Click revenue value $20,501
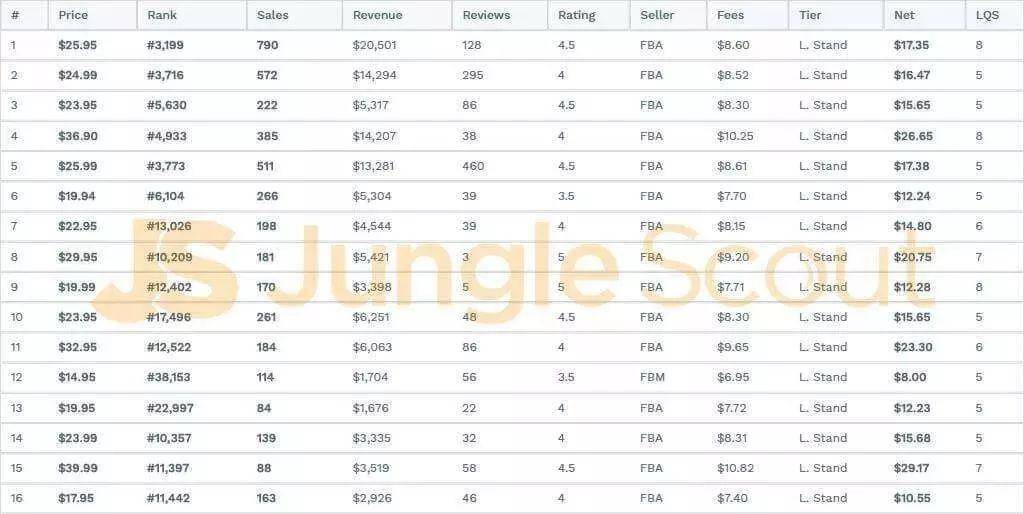Image resolution: width=1024 pixels, height=514 pixels. pyautogui.click(x=374, y=46)
